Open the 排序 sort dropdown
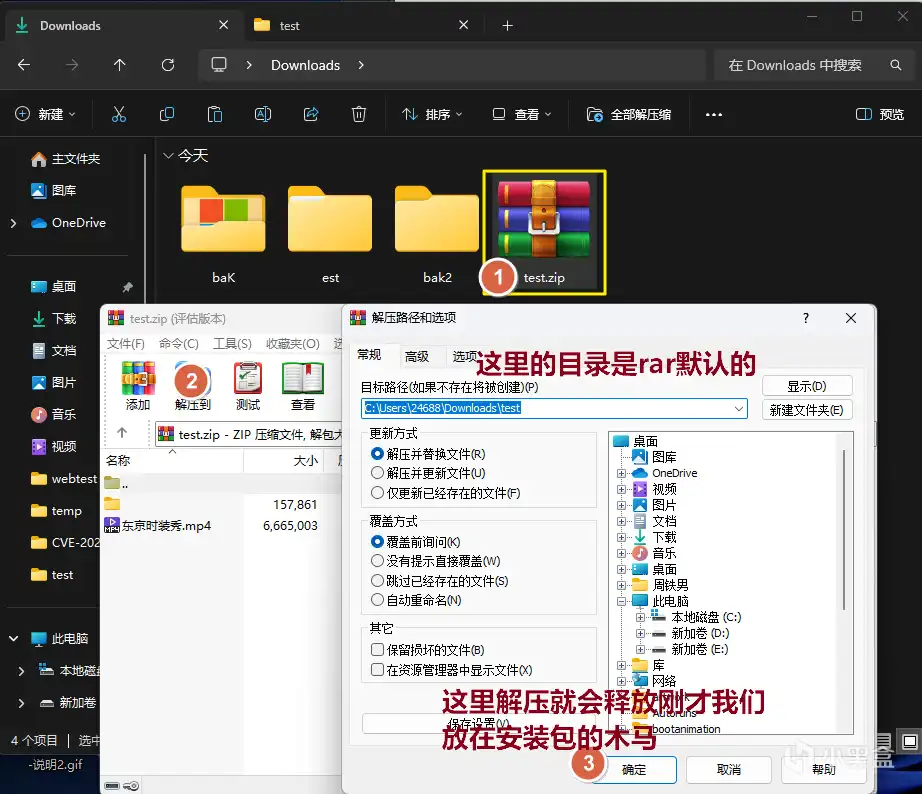The height and width of the screenshot is (794, 922). 431,114
